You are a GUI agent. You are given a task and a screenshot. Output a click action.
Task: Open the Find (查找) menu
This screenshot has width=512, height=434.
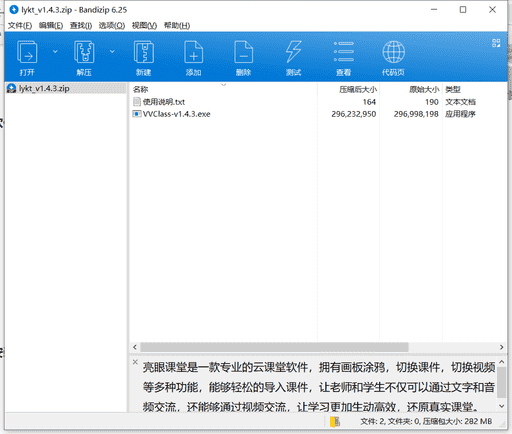tap(81, 26)
